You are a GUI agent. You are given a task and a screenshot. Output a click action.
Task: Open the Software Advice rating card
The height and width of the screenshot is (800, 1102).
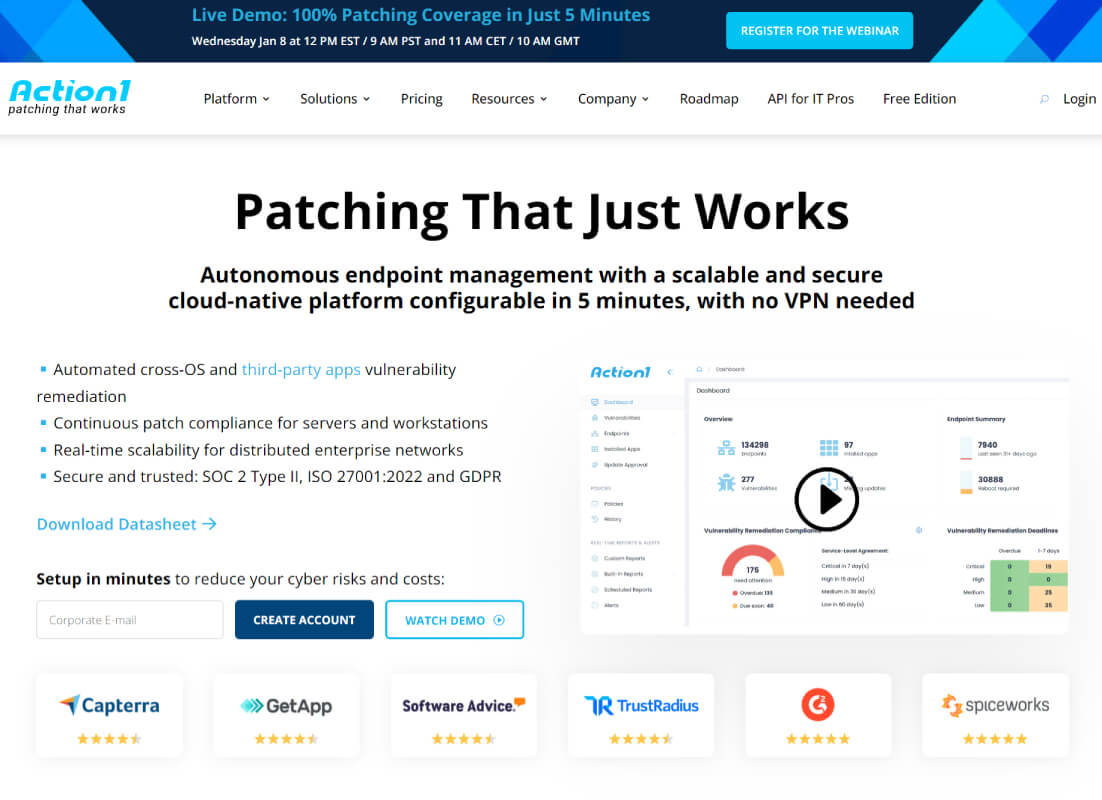point(463,716)
